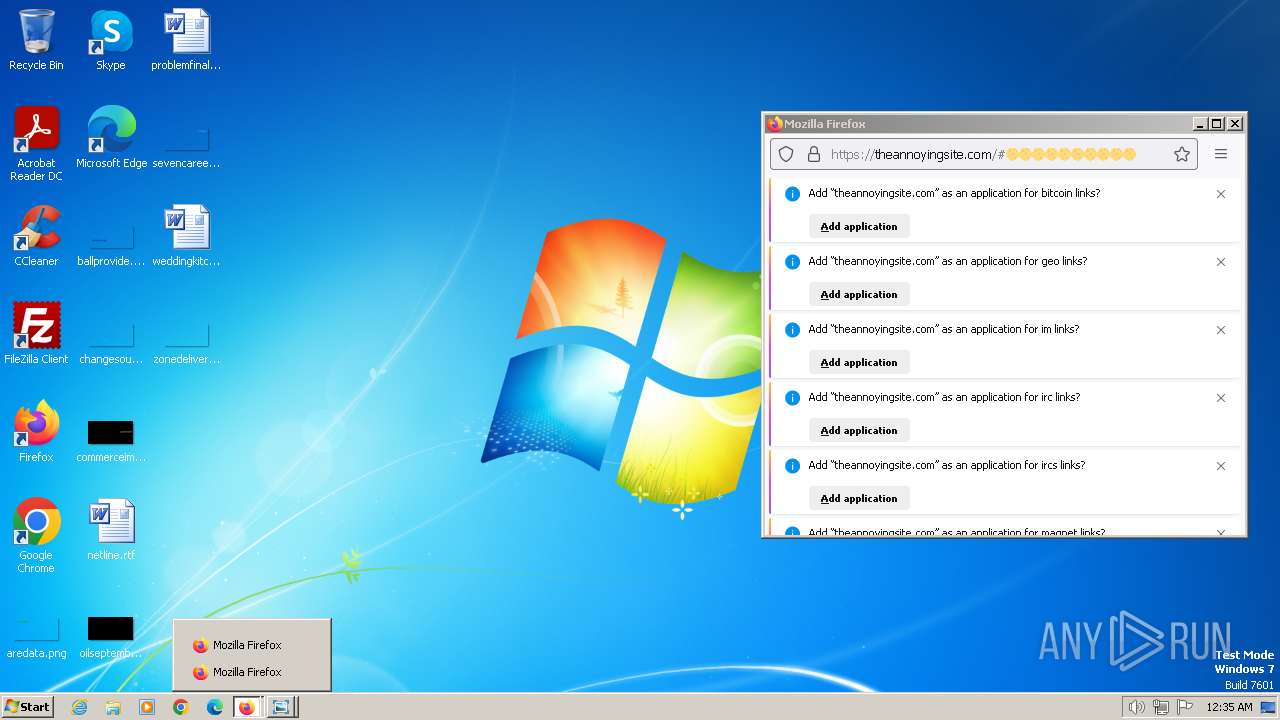Dismiss the irc links notification
The image size is (1280, 720).
1221,398
